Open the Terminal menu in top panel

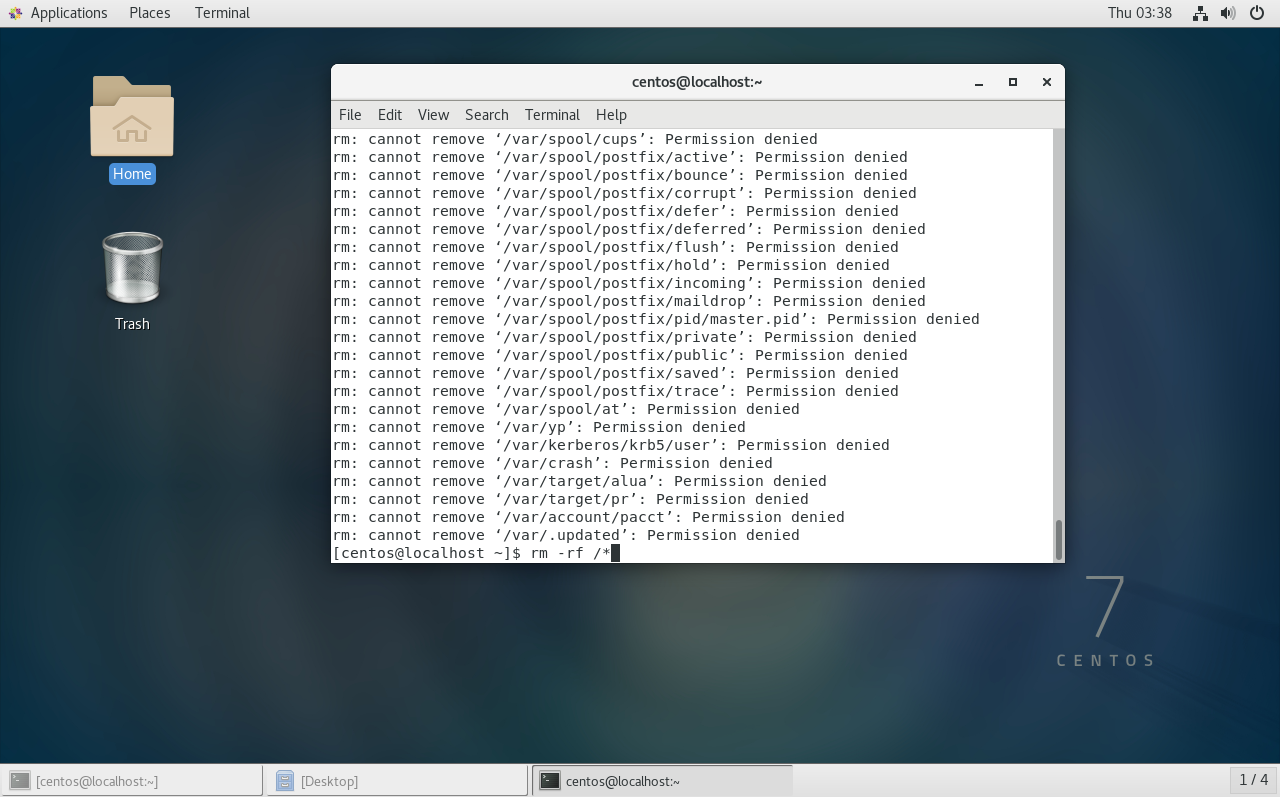click(222, 13)
